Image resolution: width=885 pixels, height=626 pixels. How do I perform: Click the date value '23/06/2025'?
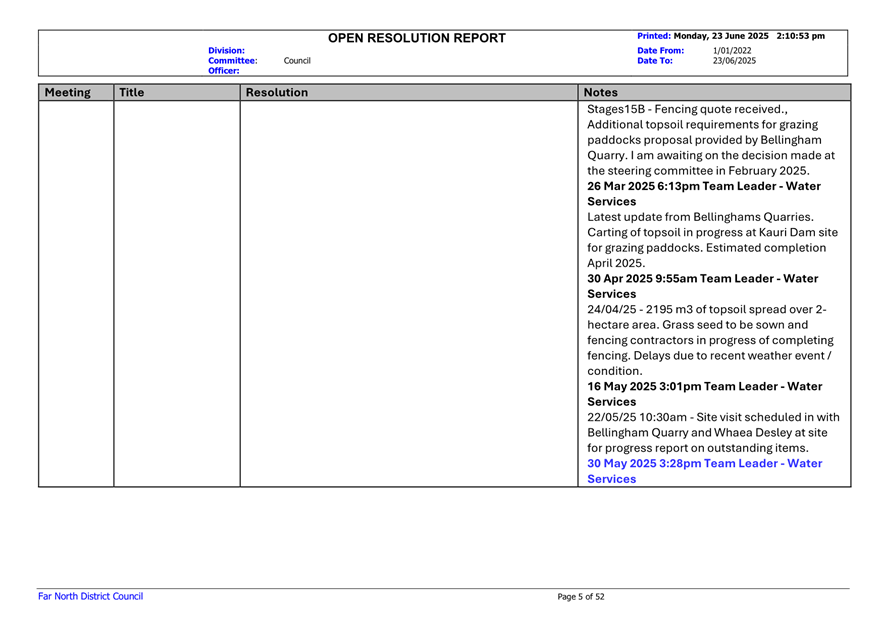(734, 61)
